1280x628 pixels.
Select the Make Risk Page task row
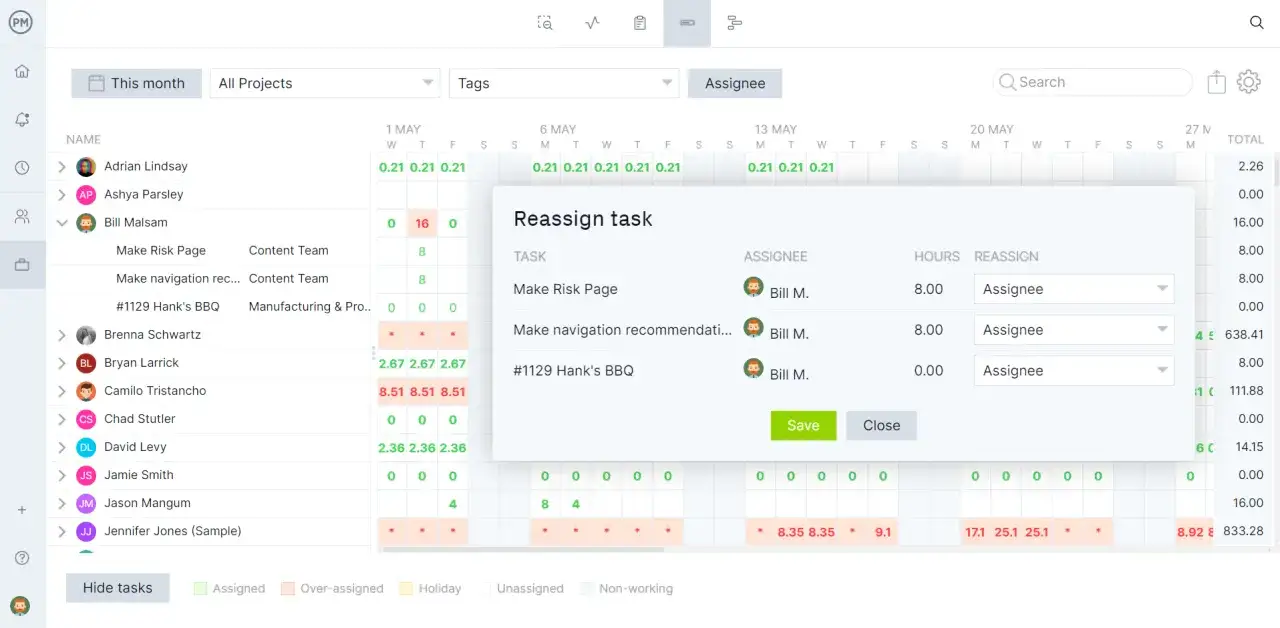pos(161,251)
